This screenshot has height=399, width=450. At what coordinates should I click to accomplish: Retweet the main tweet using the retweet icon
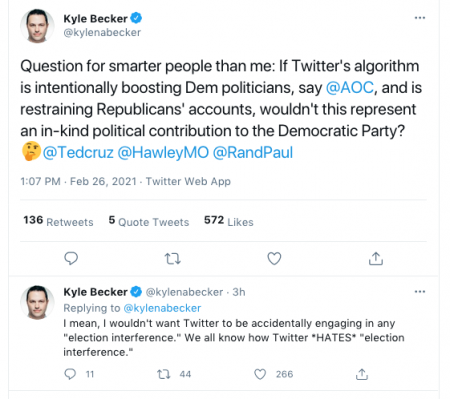click(x=173, y=258)
